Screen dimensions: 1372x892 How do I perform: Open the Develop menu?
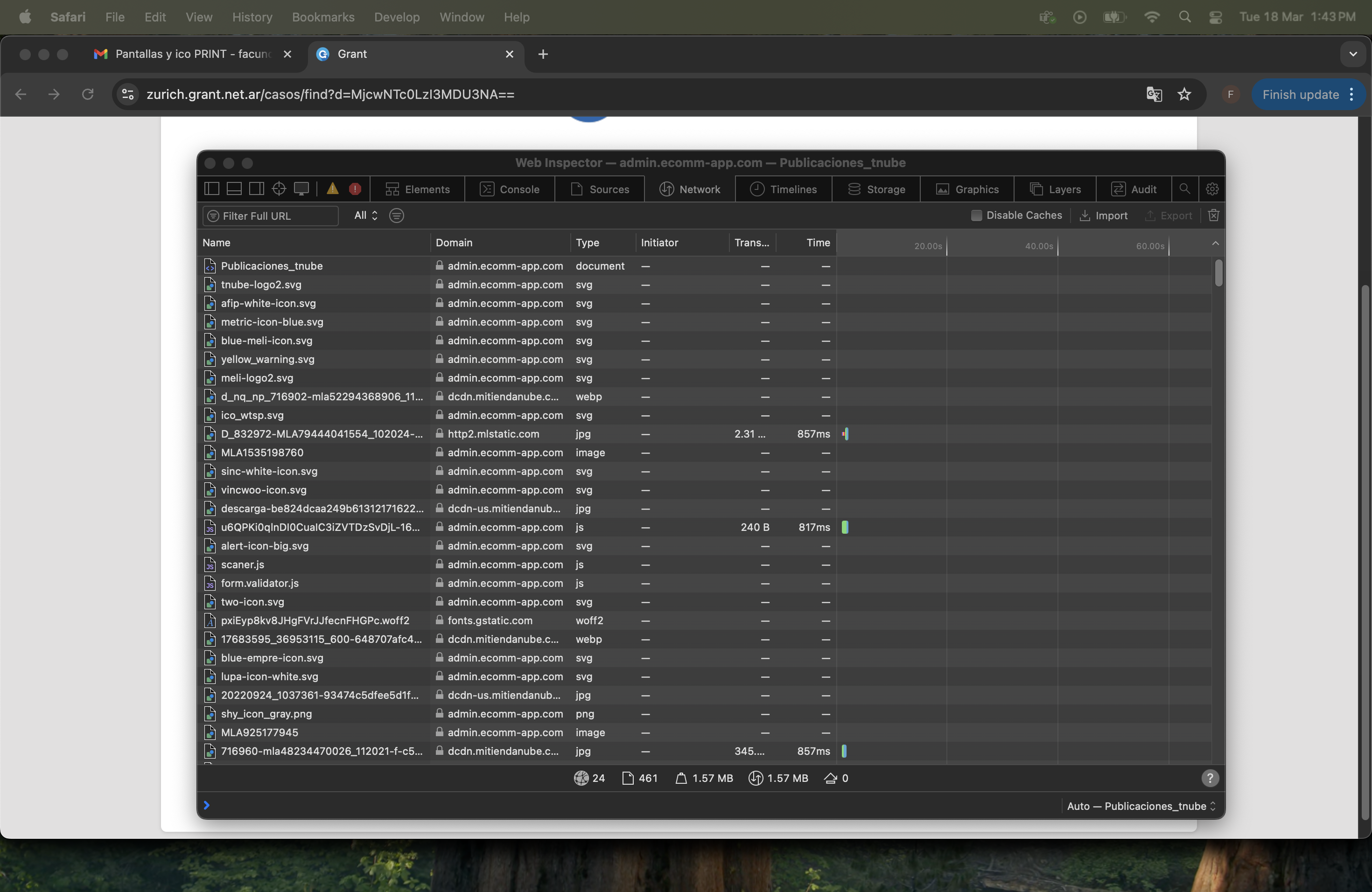tap(397, 17)
